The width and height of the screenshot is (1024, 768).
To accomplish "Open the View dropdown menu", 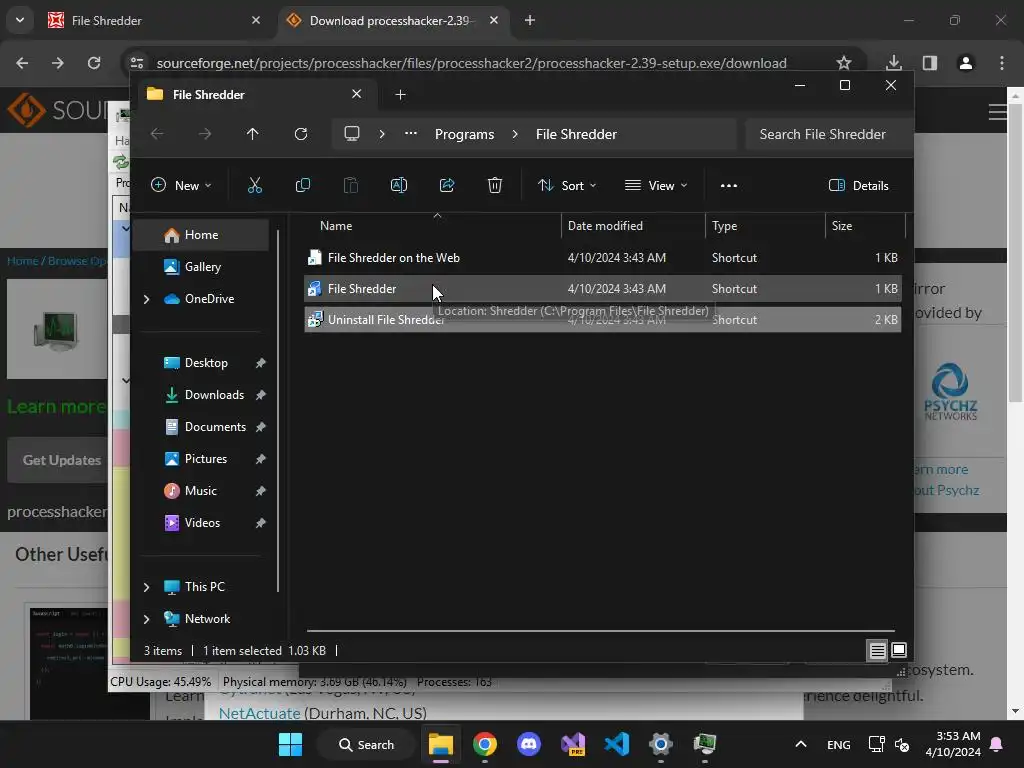I will click(x=656, y=185).
